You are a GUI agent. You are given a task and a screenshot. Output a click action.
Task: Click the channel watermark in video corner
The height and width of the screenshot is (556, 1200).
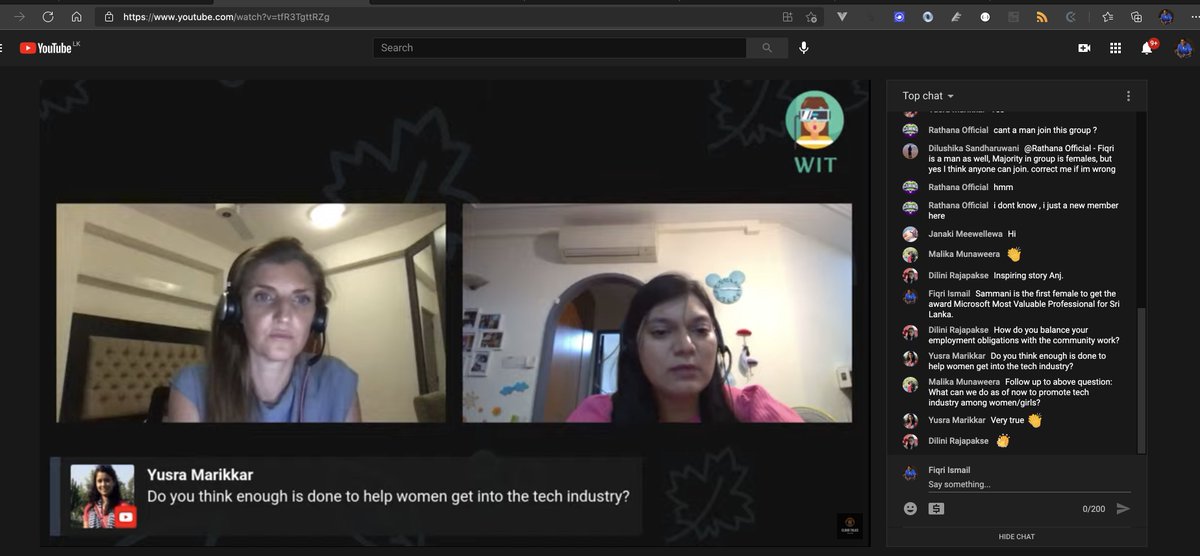[848, 524]
